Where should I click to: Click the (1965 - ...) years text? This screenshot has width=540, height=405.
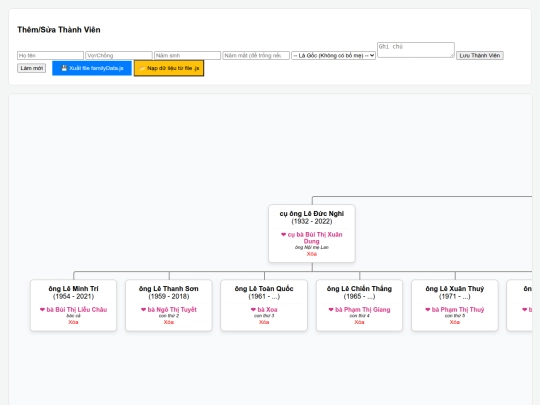(x=359, y=297)
